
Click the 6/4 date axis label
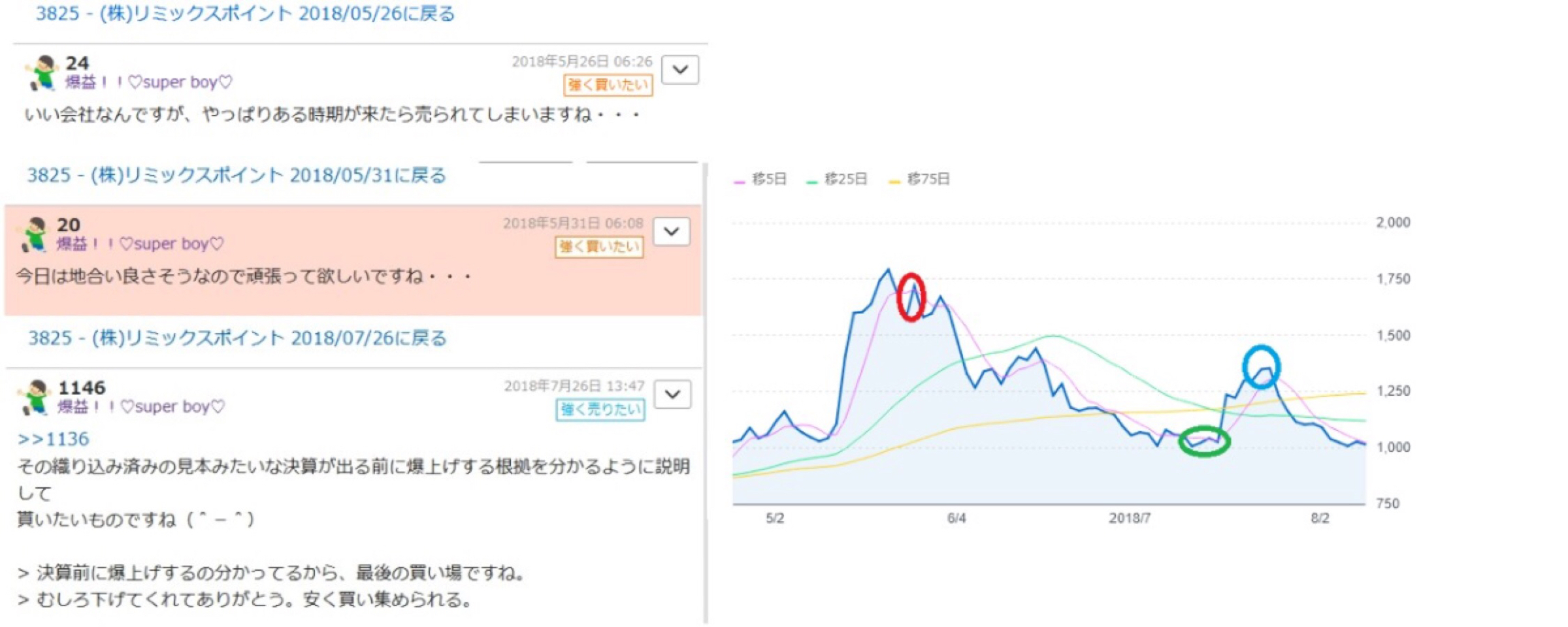[956, 519]
